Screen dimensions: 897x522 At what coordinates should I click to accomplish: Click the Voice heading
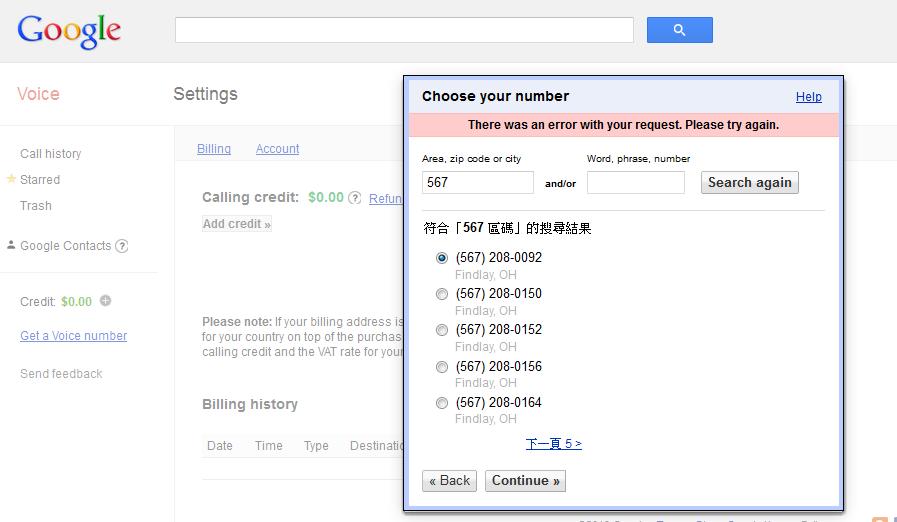click(38, 94)
